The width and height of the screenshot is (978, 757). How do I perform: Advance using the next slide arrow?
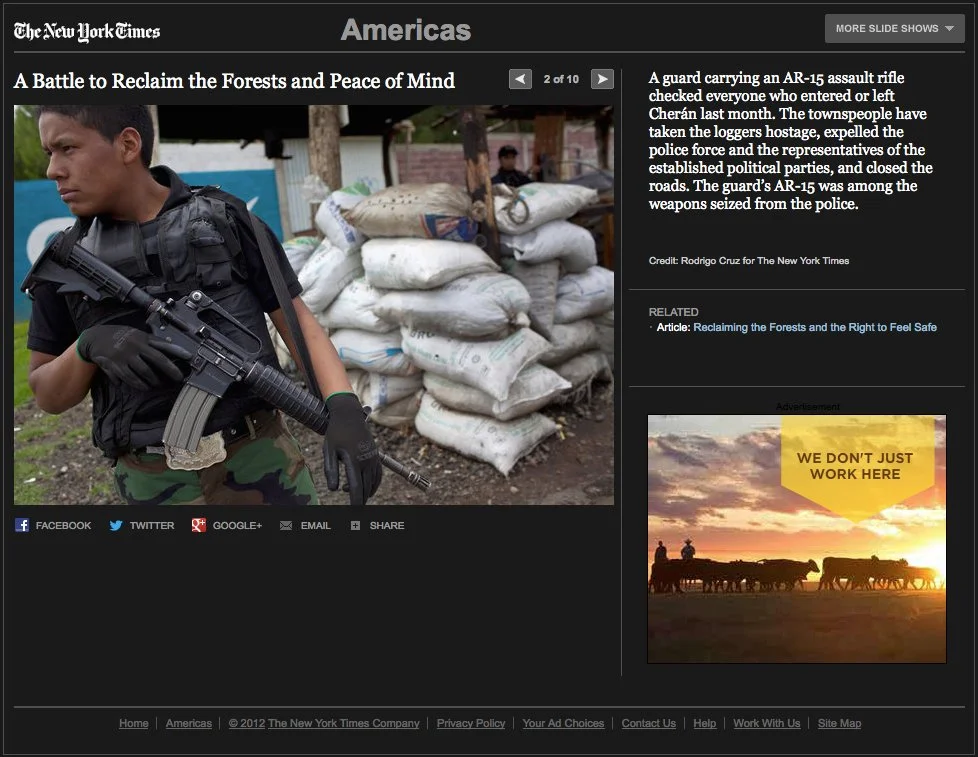tap(601, 78)
